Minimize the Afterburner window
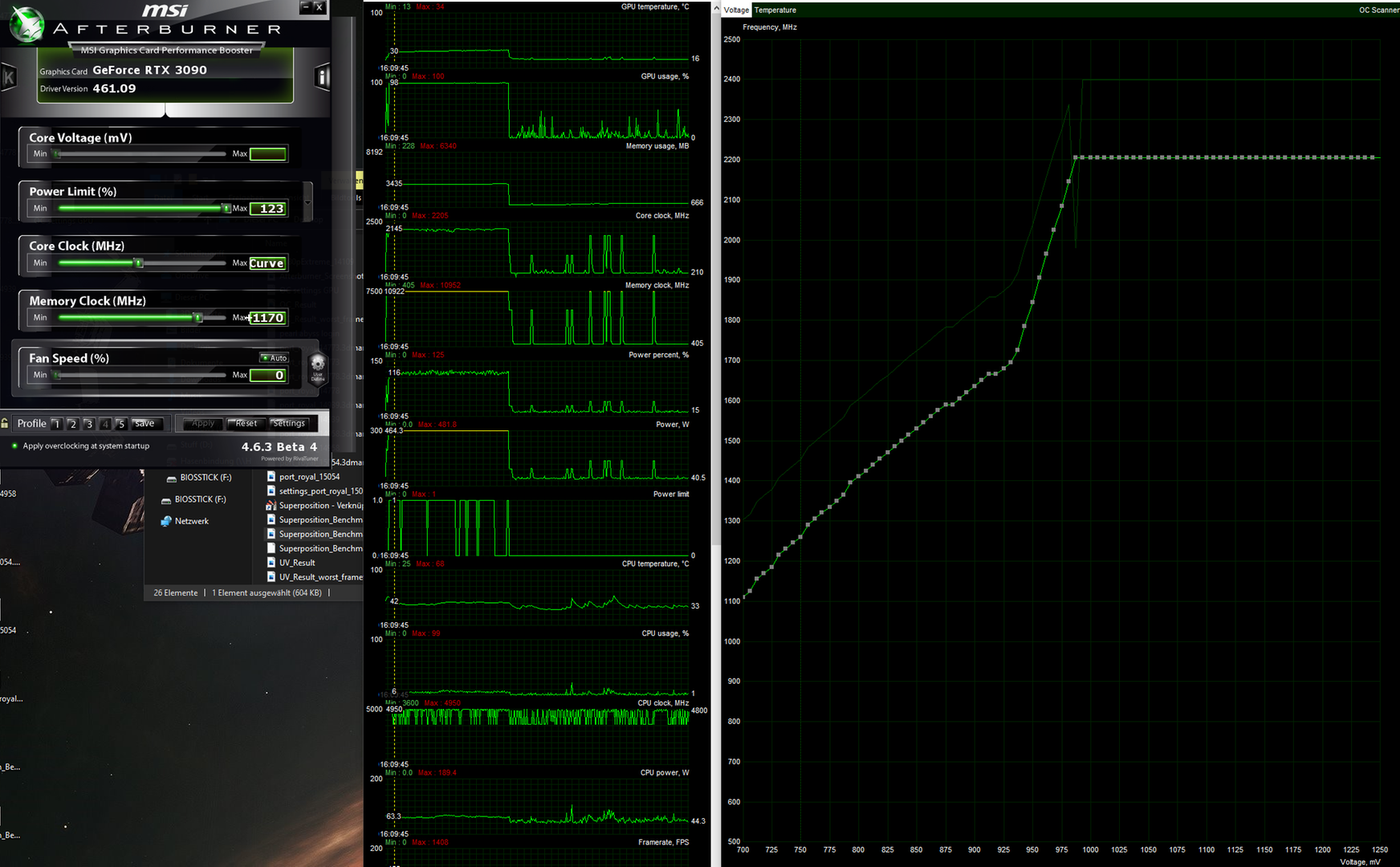The width and height of the screenshot is (1400, 867). pos(305,6)
